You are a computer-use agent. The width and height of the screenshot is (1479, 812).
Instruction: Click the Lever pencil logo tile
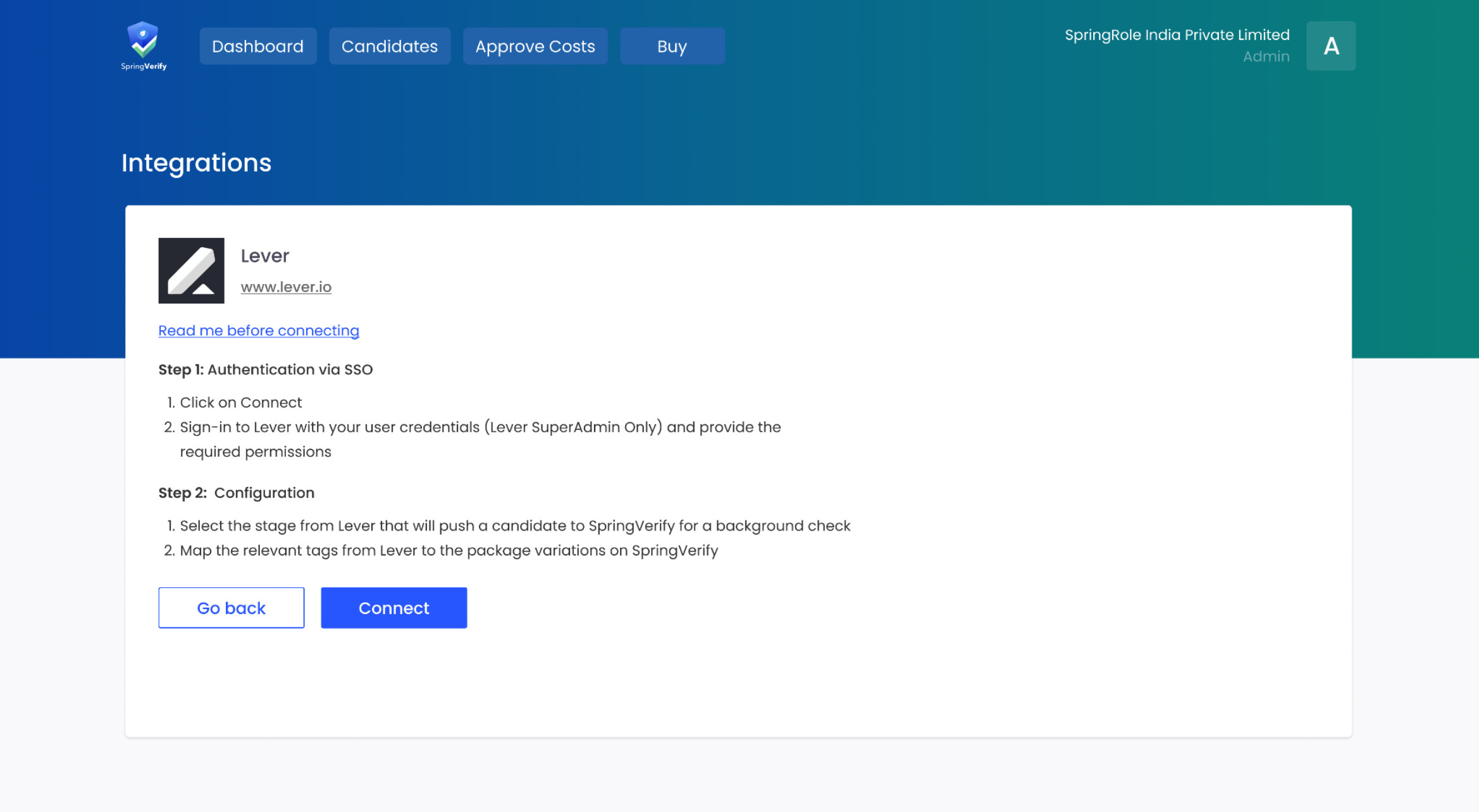point(191,271)
